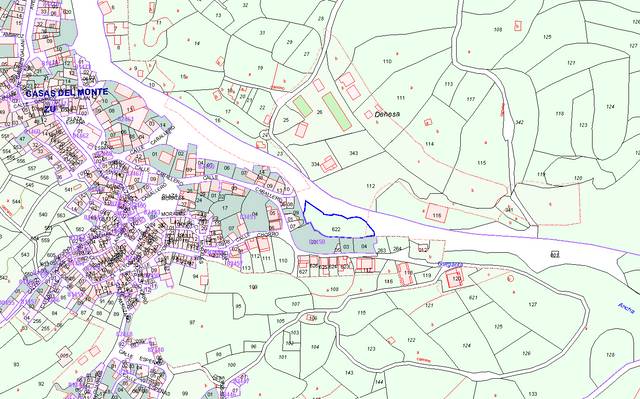Select parcel number 264
Image resolution: width=640 pixels, height=399 pixels.
click(x=397, y=248)
